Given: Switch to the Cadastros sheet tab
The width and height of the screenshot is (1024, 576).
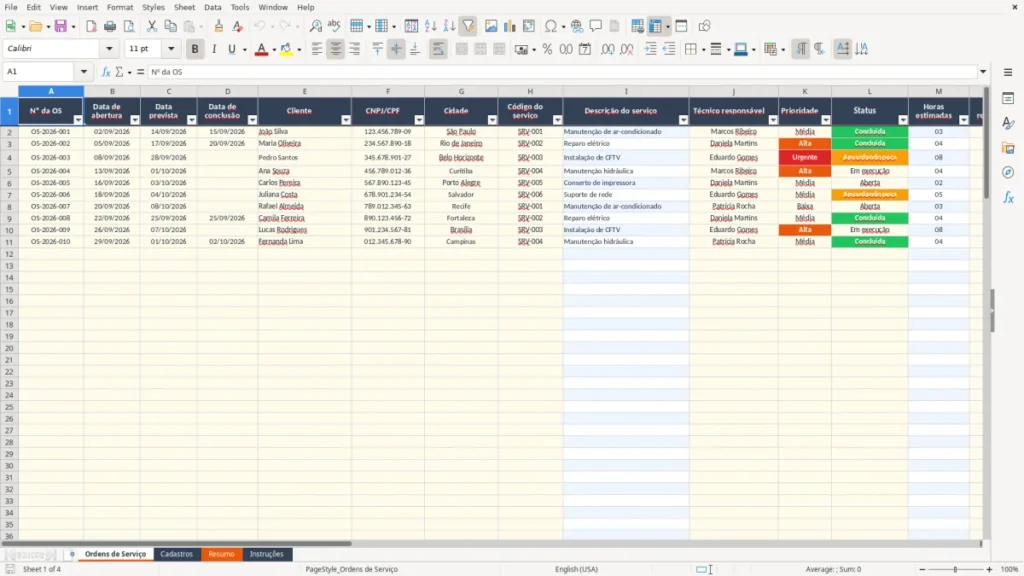Looking at the screenshot, I should click(176, 554).
